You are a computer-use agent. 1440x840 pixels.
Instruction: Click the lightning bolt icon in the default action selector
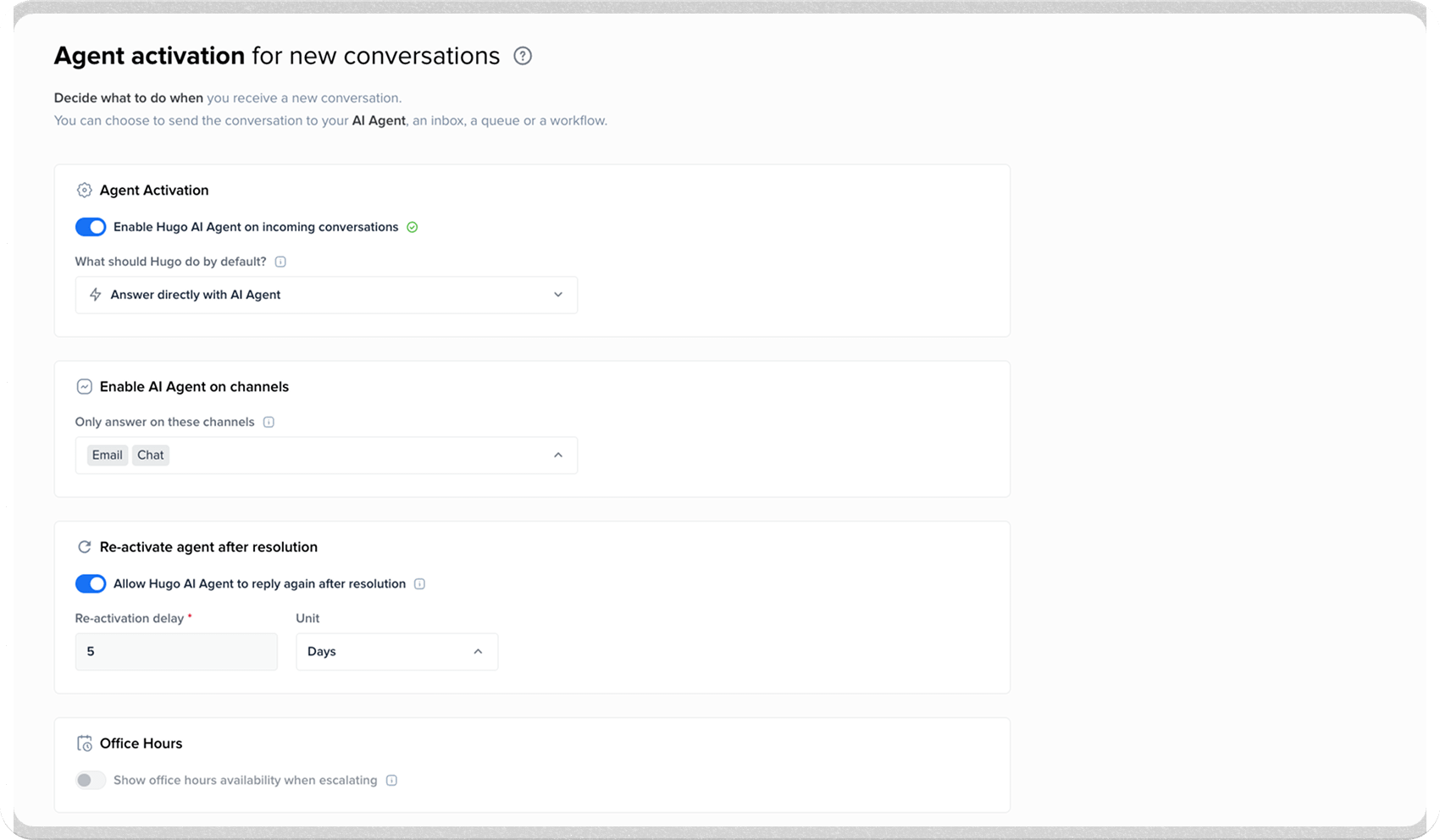pos(95,295)
